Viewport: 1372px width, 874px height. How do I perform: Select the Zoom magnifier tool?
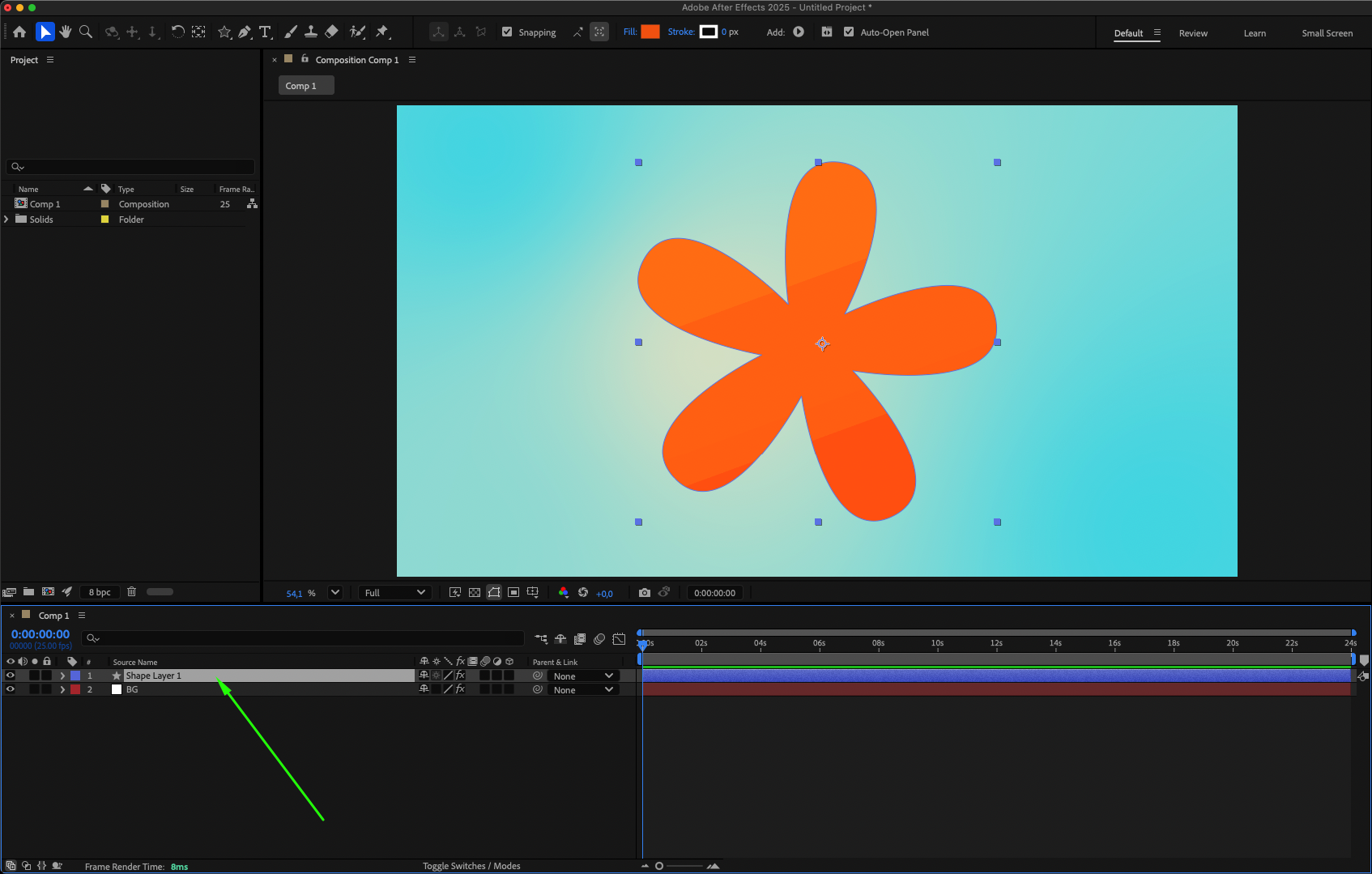86,32
